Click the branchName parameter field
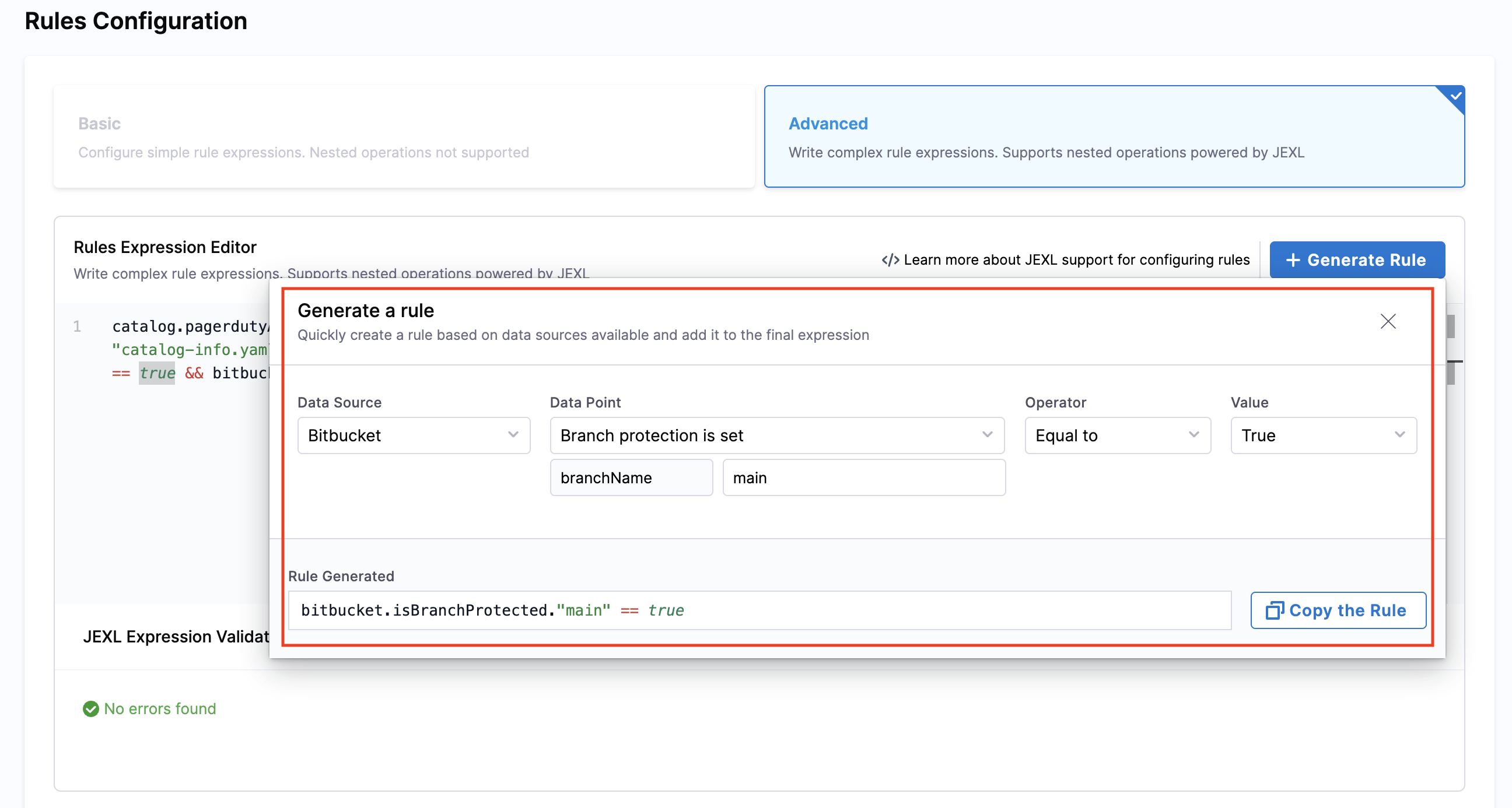Viewport: 1512px width, 808px height. 631,477
